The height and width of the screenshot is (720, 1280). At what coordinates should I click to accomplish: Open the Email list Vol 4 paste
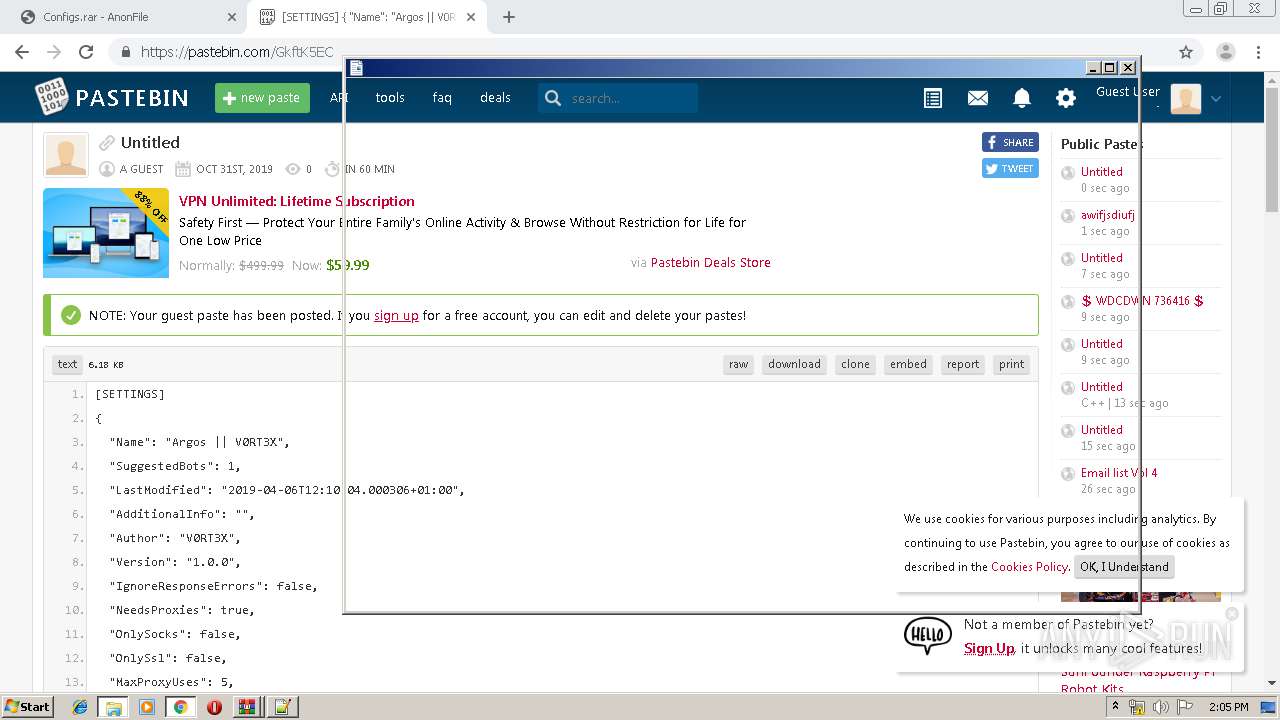1119,473
